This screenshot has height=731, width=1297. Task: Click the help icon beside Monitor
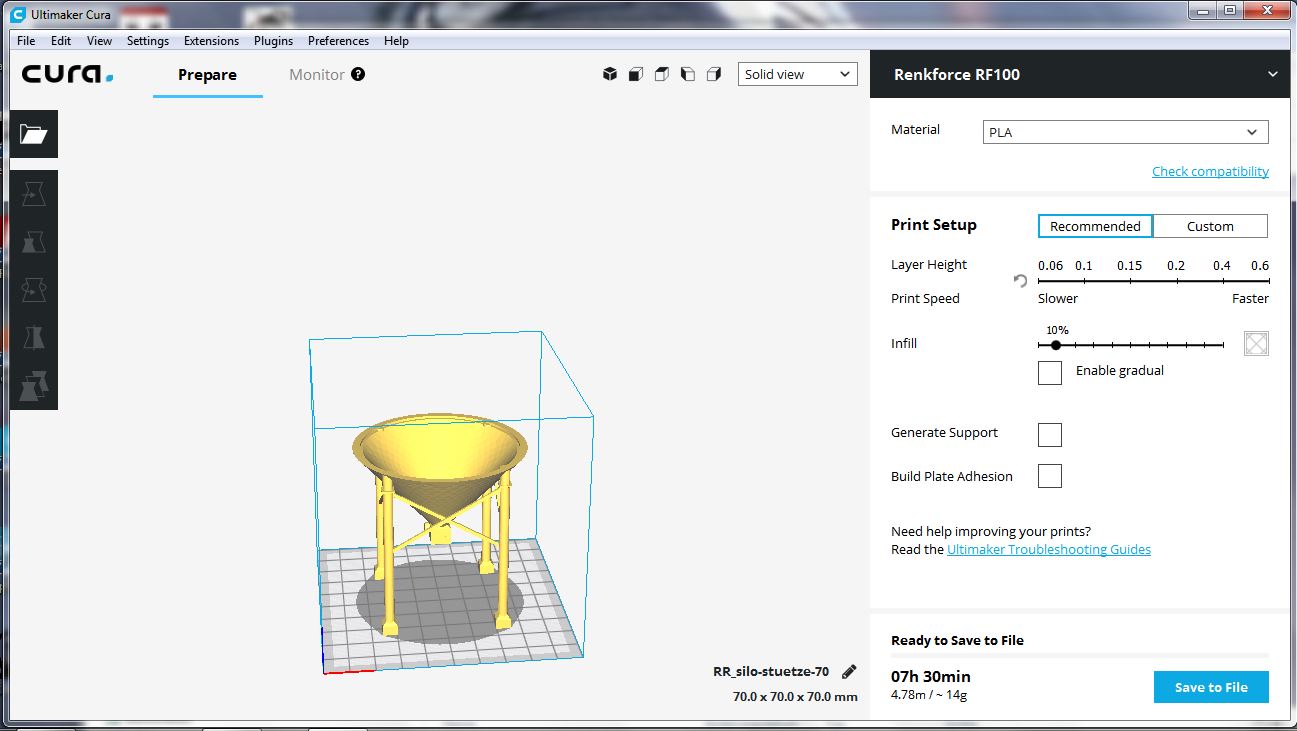coord(358,75)
